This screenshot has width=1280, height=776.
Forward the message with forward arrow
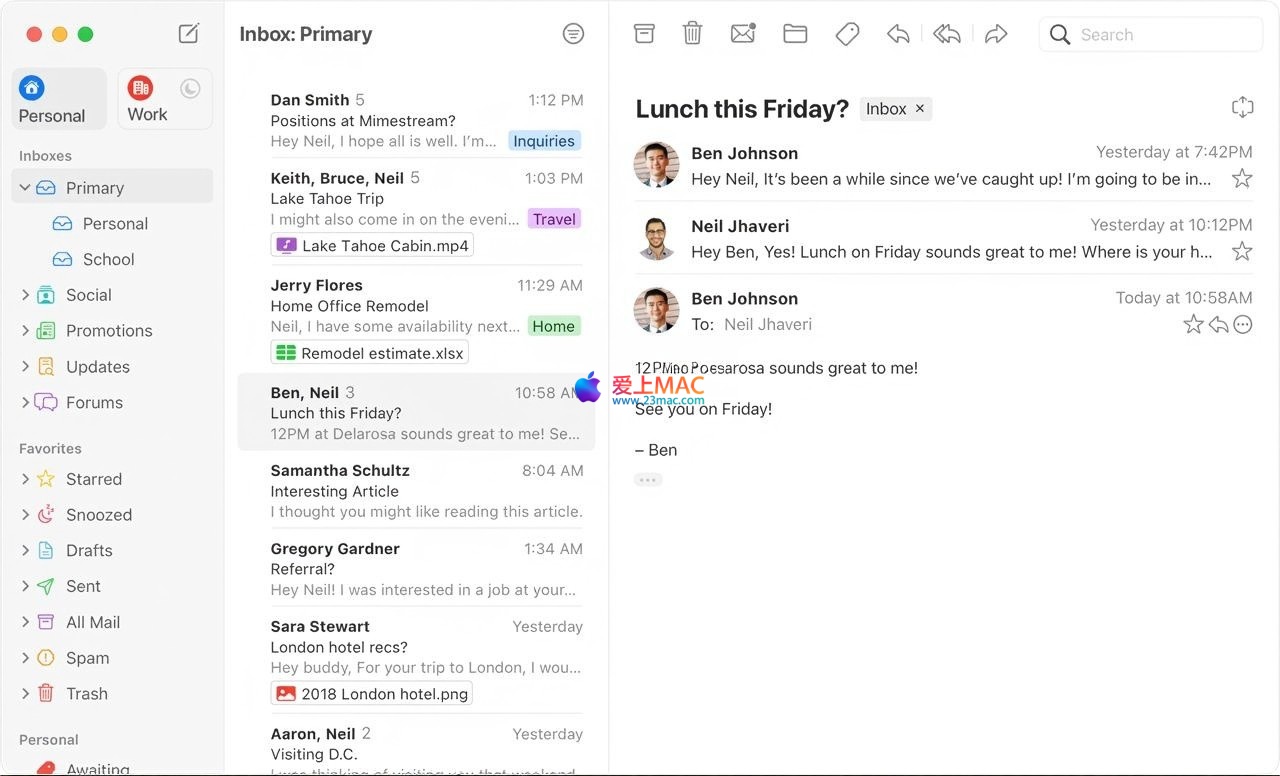pos(996,34)
